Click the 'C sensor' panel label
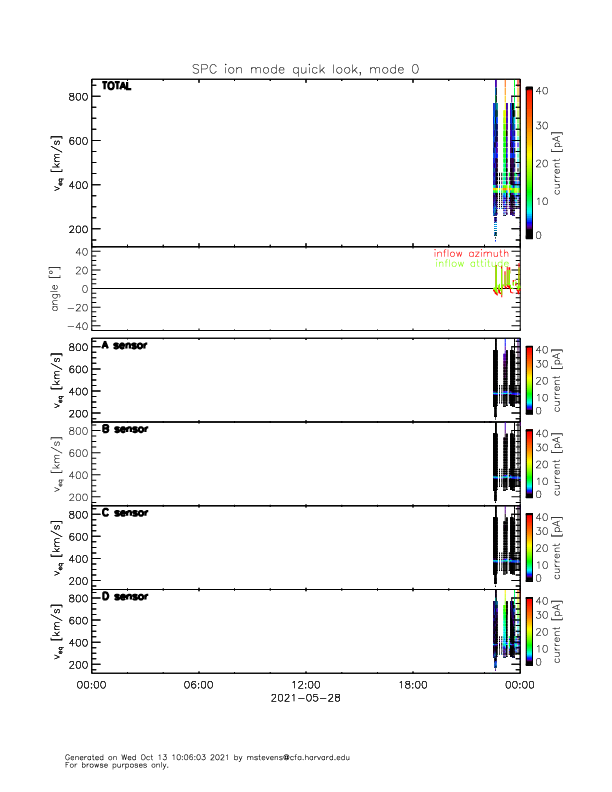 coord(125,513)
